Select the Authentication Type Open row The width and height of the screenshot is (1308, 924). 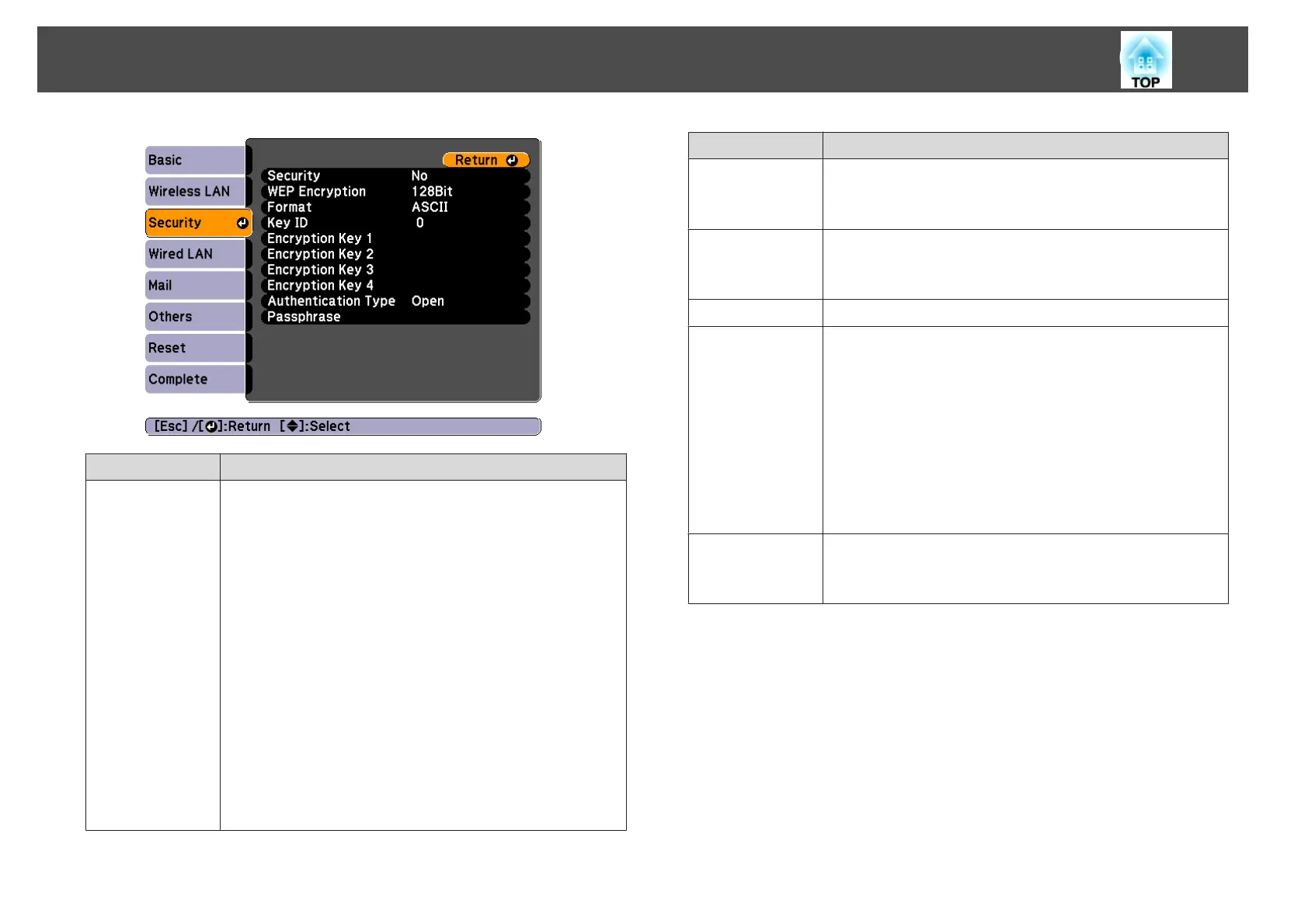coord(395,301)
